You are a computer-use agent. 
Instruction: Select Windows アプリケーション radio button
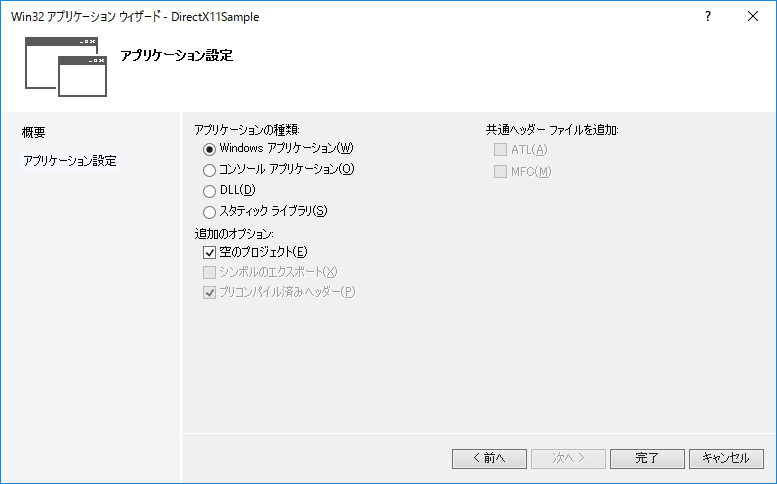click(x=209, y=149)
